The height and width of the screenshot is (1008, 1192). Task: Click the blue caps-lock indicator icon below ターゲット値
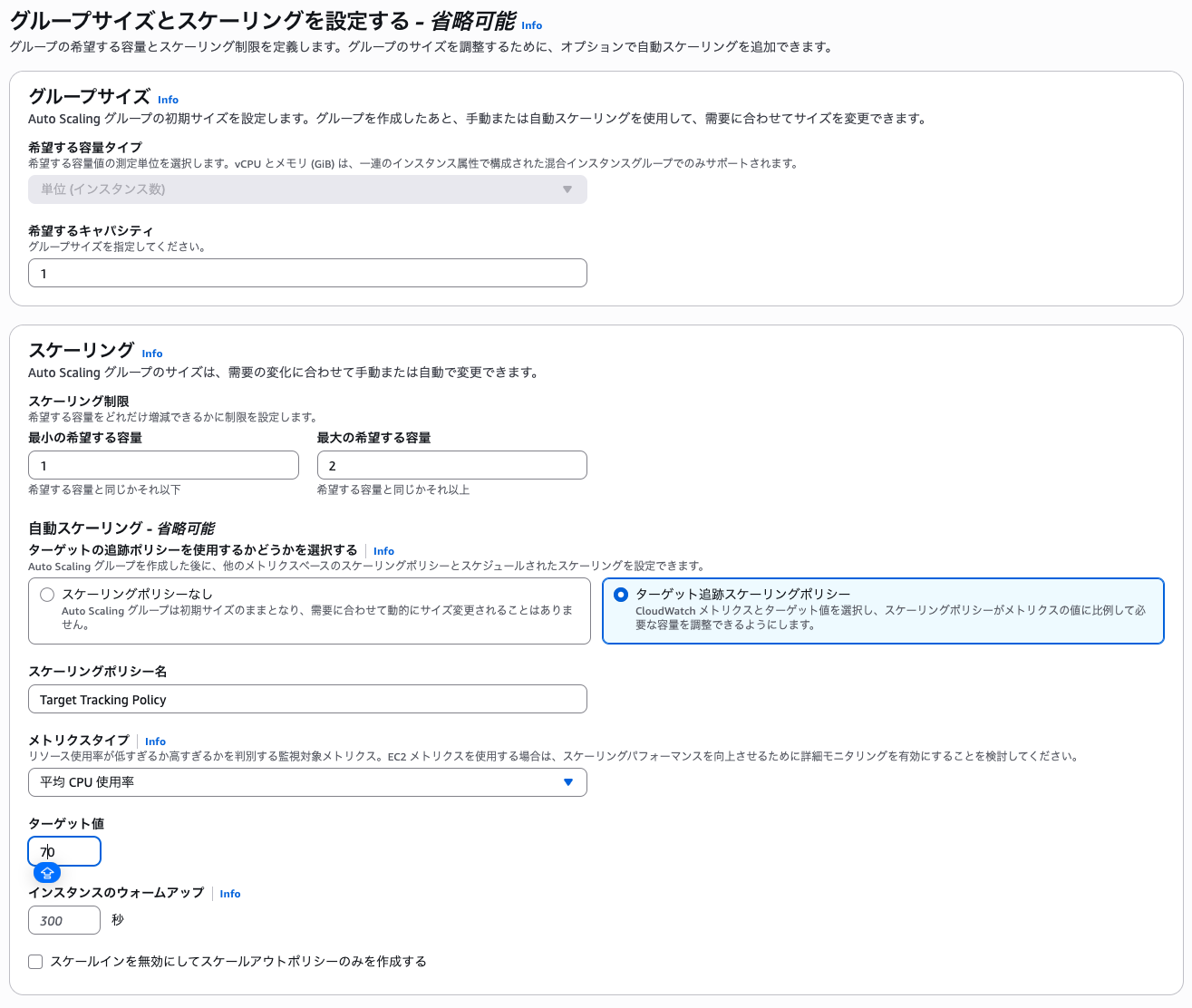coord(47,873)
